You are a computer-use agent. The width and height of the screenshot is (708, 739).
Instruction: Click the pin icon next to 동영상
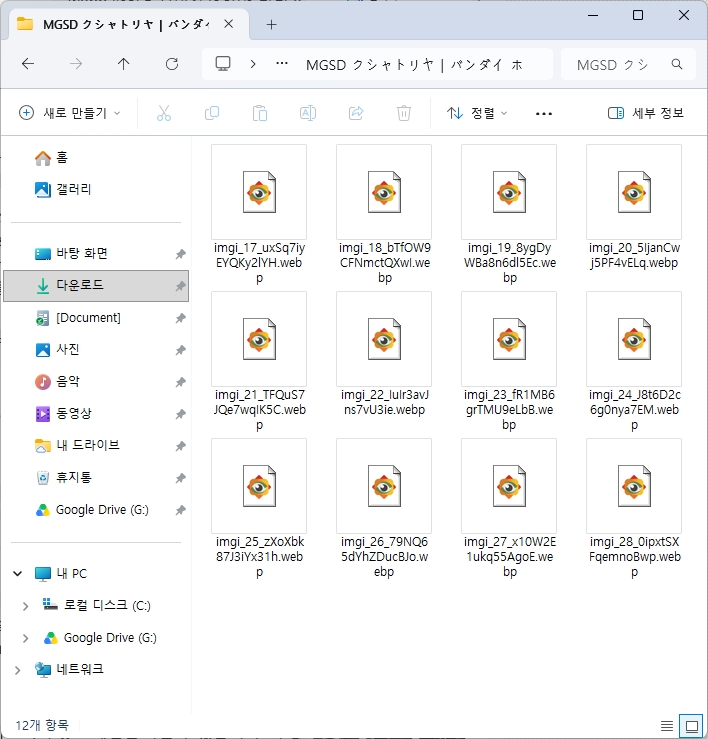click(x=181, y=414)
